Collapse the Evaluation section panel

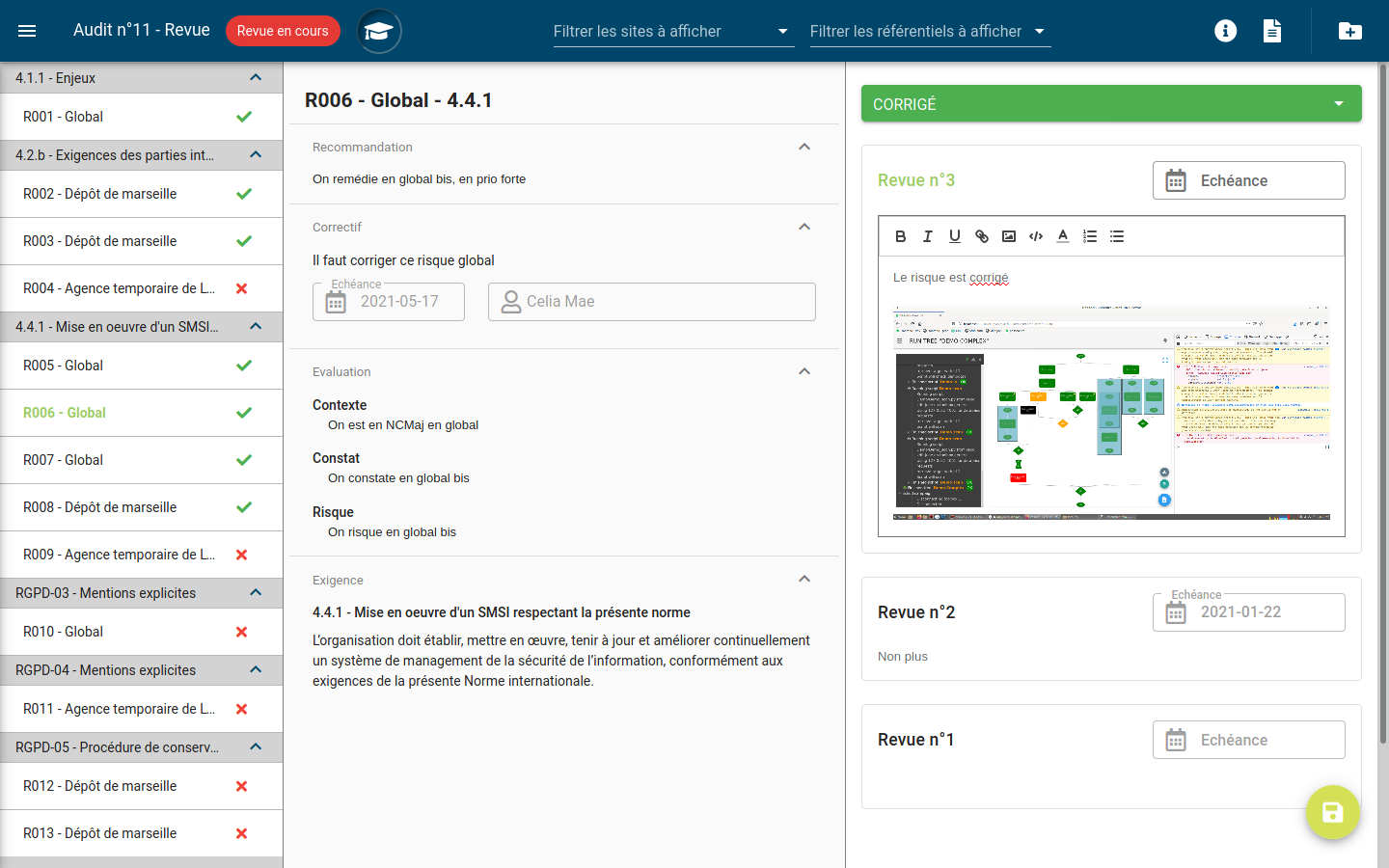(803, 371)
